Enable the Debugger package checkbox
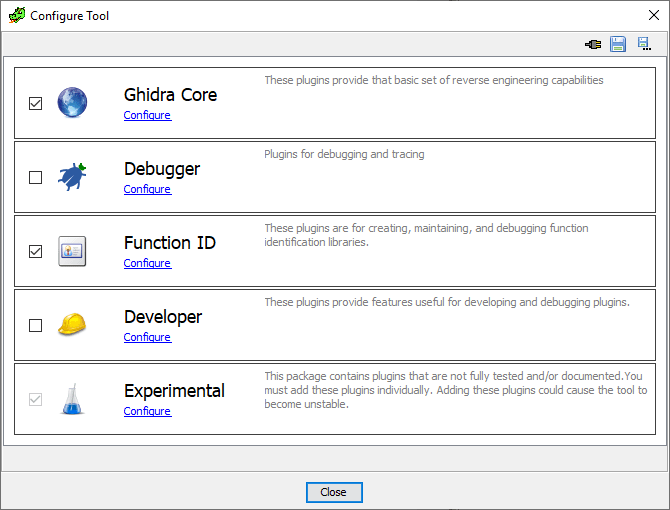 [36, 177]
